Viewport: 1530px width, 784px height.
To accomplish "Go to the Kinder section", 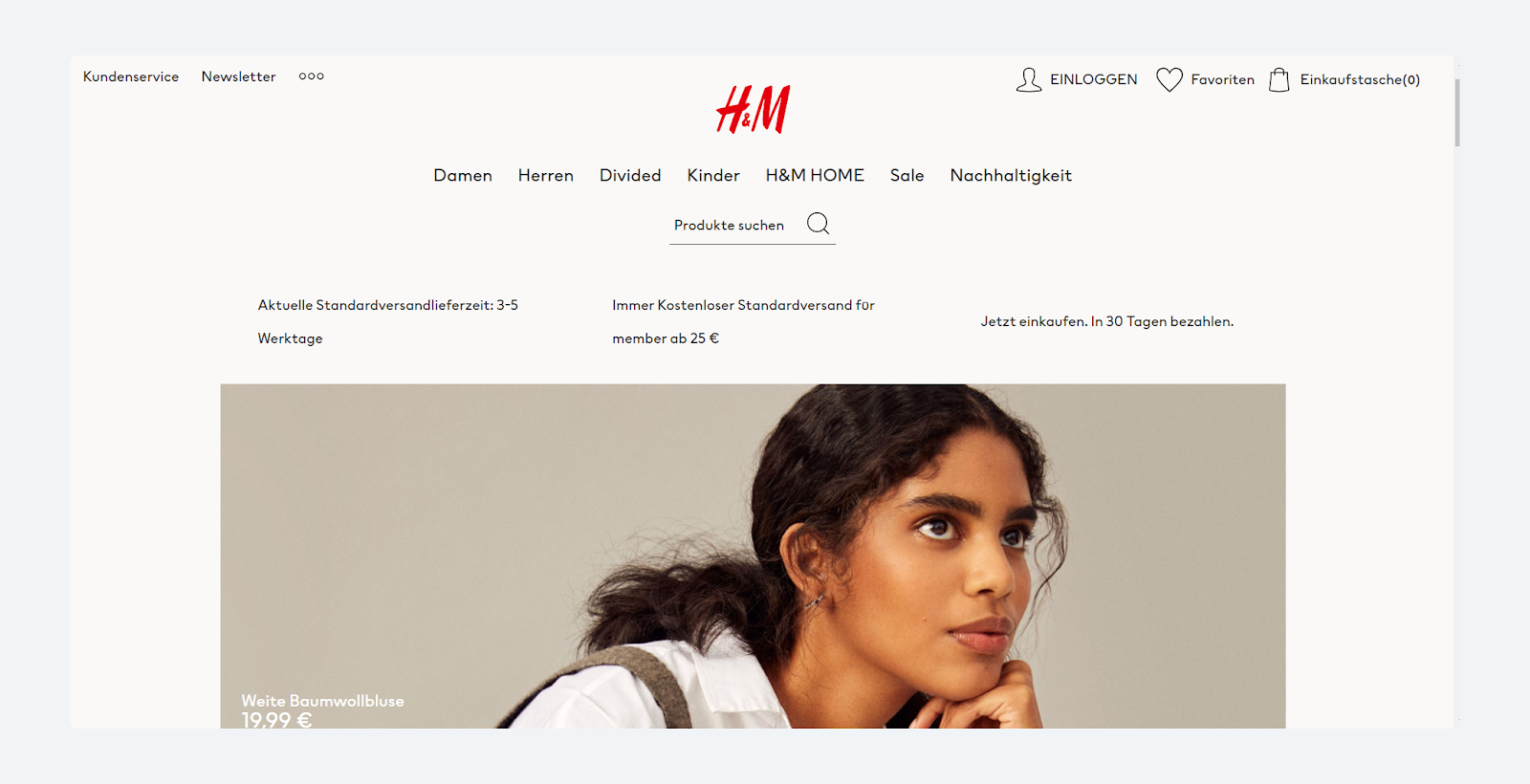I will [x=713, y=175].
